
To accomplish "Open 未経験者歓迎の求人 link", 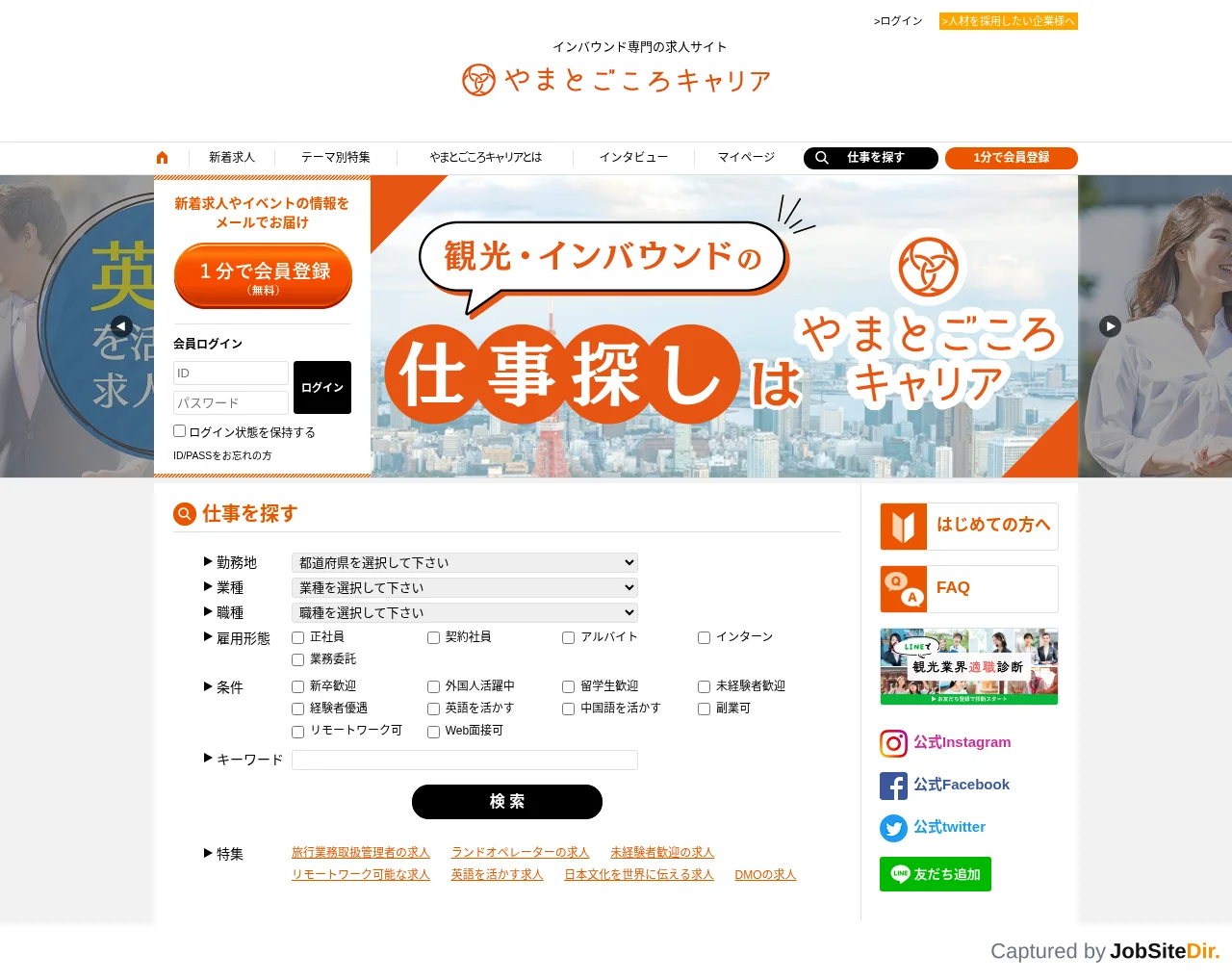I will pyautogui.click(x=662, y=853).
